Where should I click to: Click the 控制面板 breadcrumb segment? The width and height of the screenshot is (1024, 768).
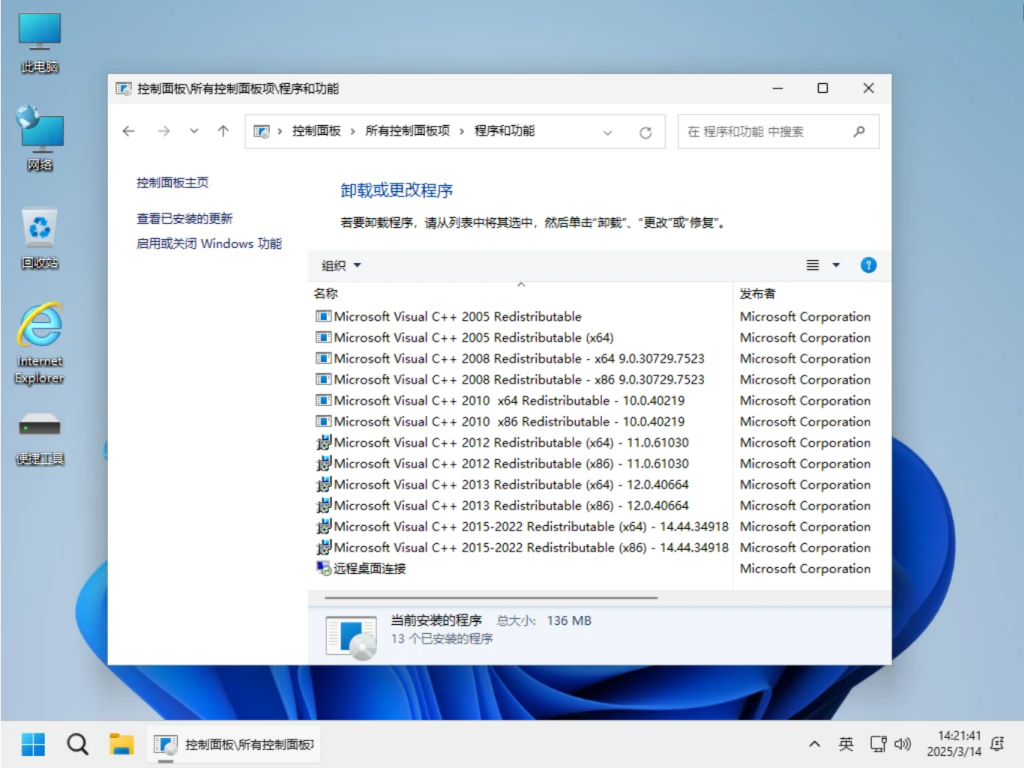(x=316, y=131)
